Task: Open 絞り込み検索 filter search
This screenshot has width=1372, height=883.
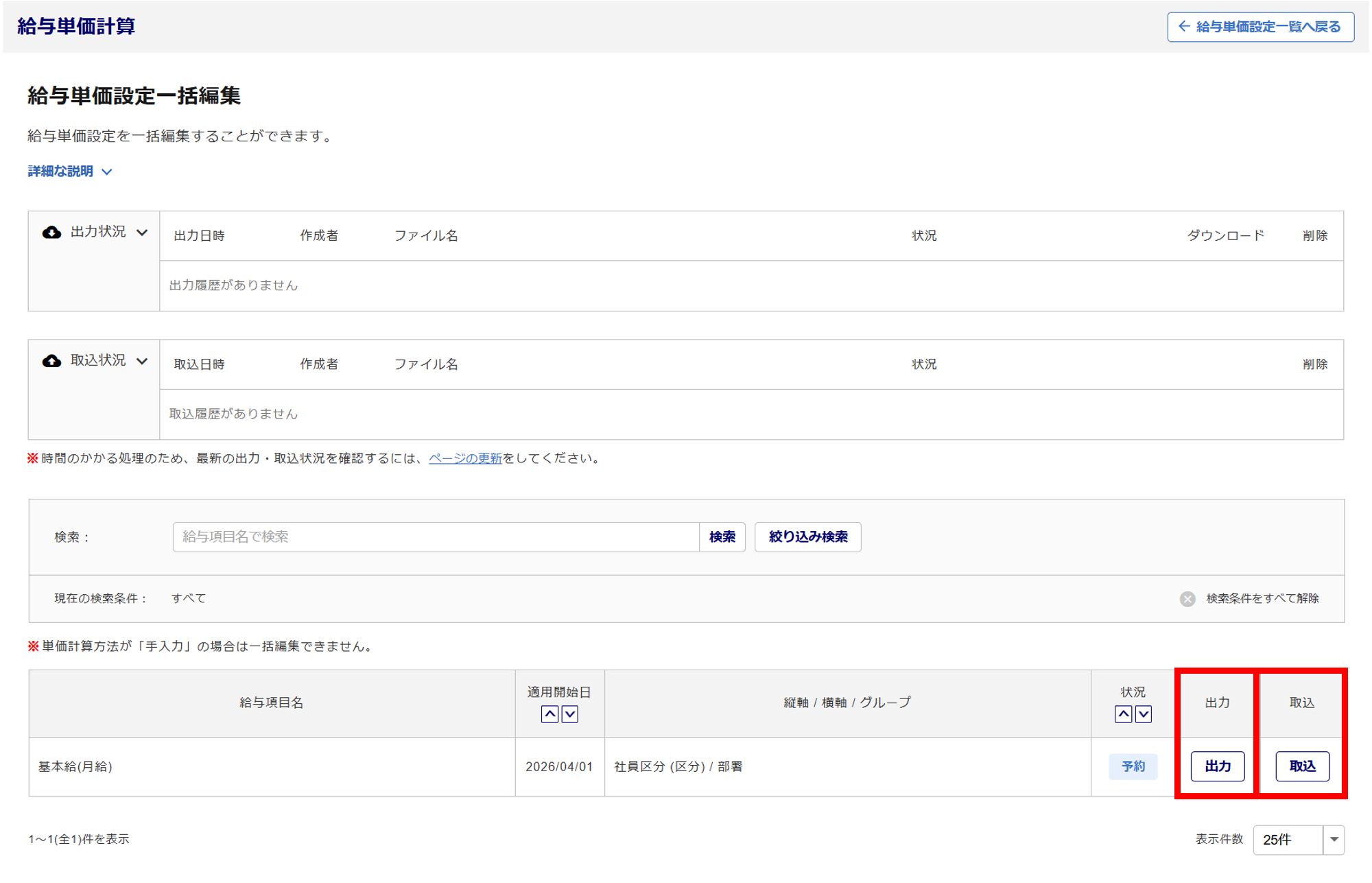Action: point(807,537)
